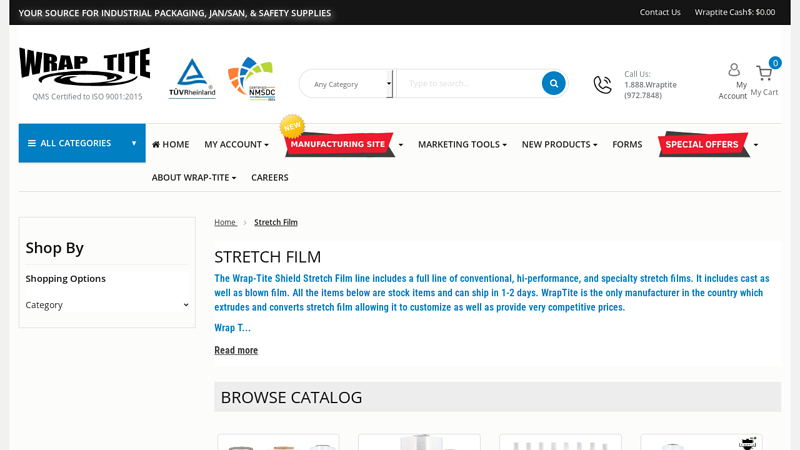Click the phone call icon
This screenshot has height=450, width=800.
coord(603,85)
